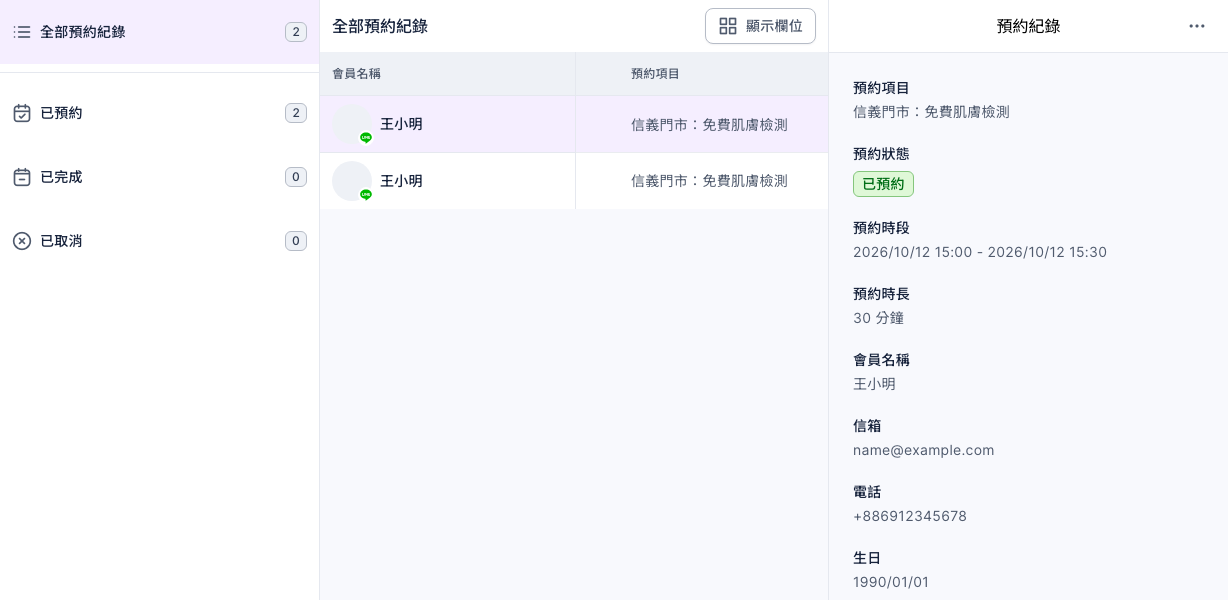Click the 2026/10/12 15:00 - 15:30 time value
1228x600 pixels.
click(x=980, y=252)
